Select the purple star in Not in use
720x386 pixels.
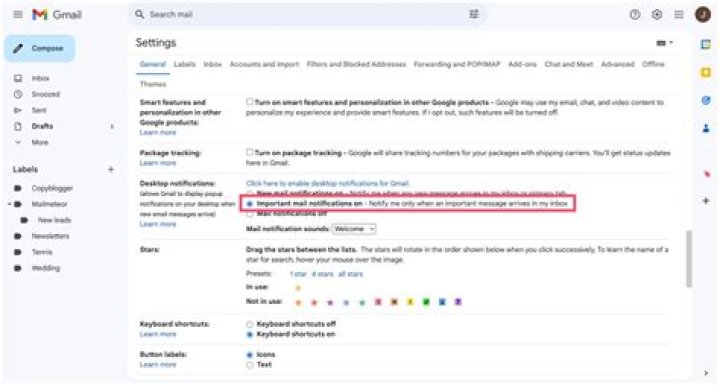tap(330, 302)
